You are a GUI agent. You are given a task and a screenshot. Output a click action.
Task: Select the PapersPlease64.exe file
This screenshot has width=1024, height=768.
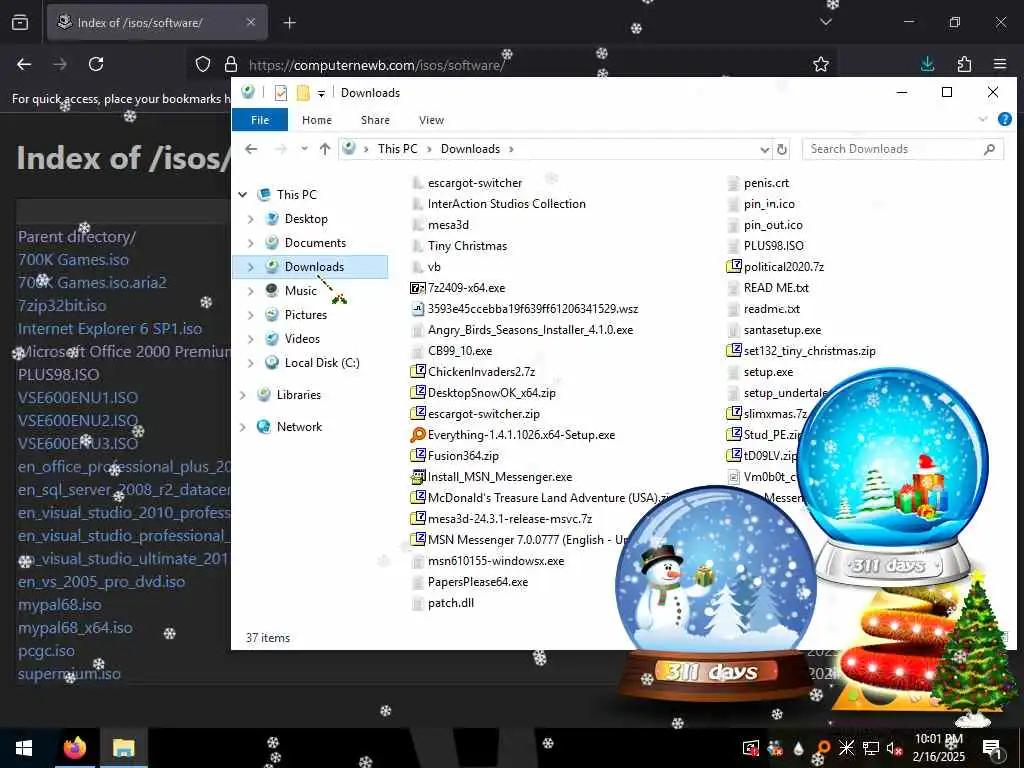tap(477, 582)
